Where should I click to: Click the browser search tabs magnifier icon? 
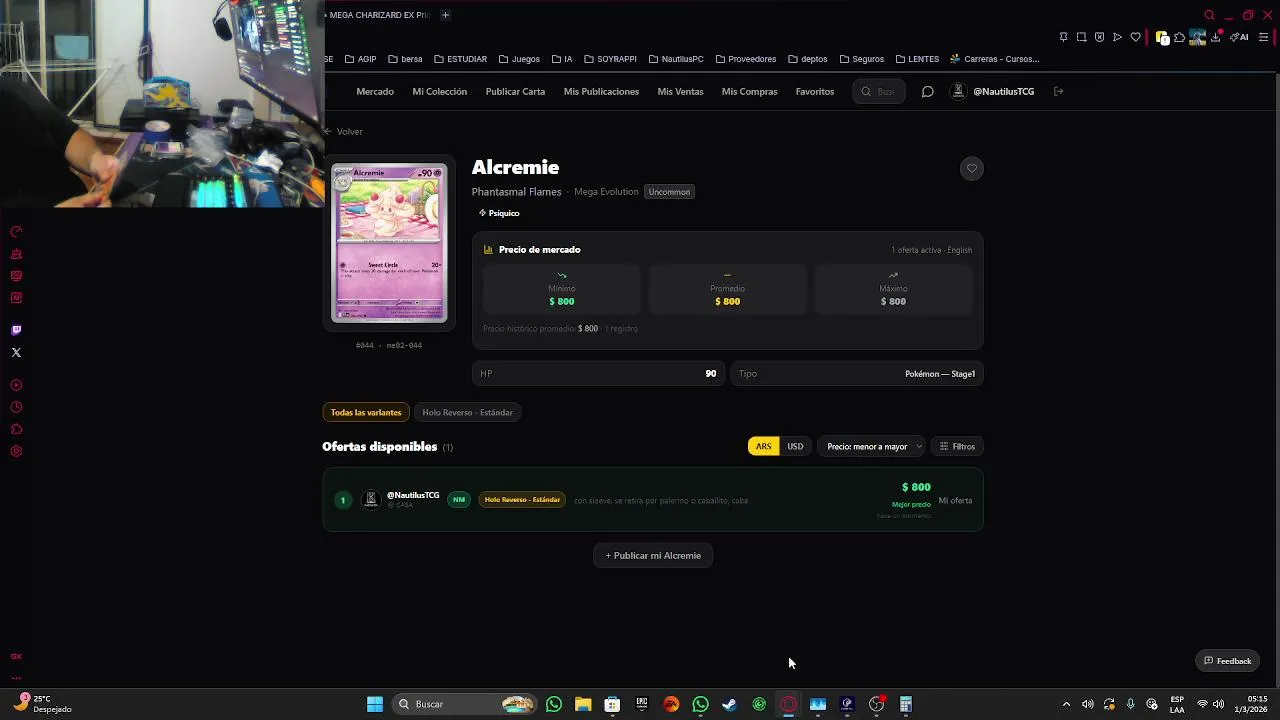[1209, 15]
